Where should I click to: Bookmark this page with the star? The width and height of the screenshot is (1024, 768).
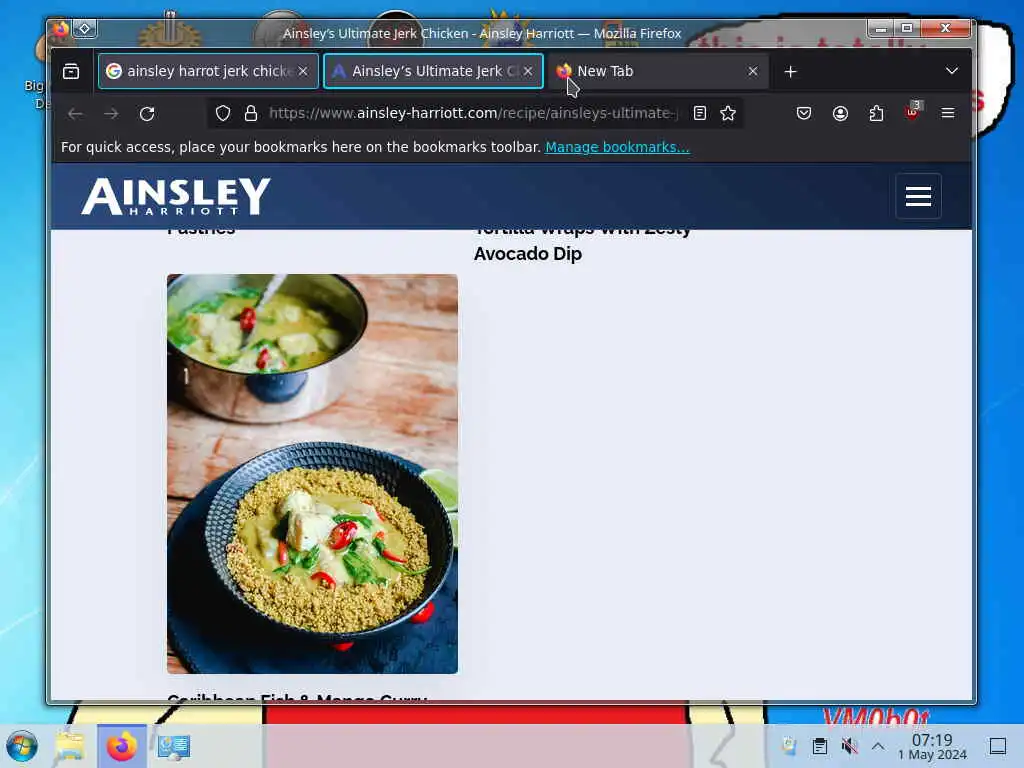[728, 114]
